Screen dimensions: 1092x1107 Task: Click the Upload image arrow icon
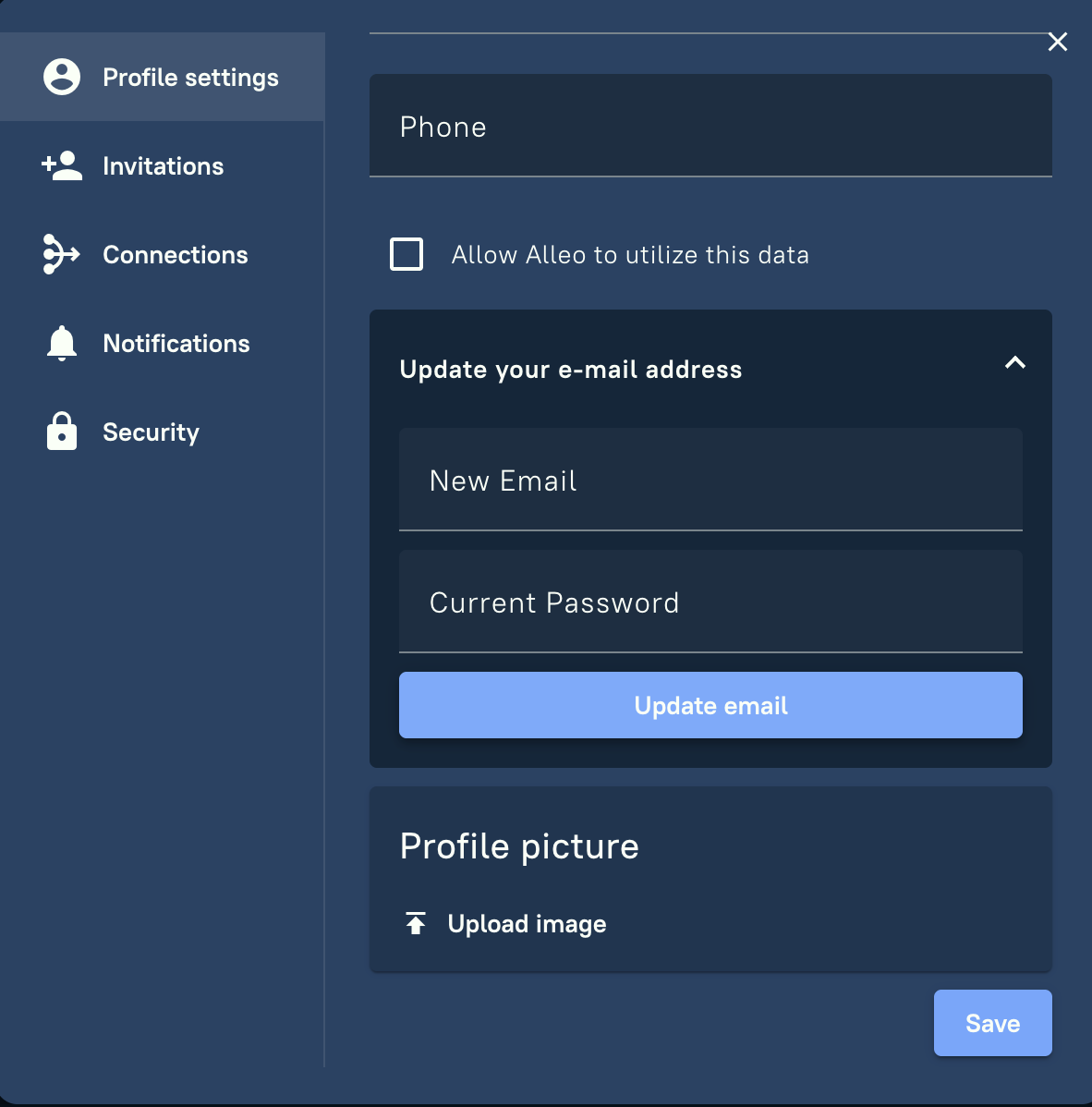coord(416,922)
